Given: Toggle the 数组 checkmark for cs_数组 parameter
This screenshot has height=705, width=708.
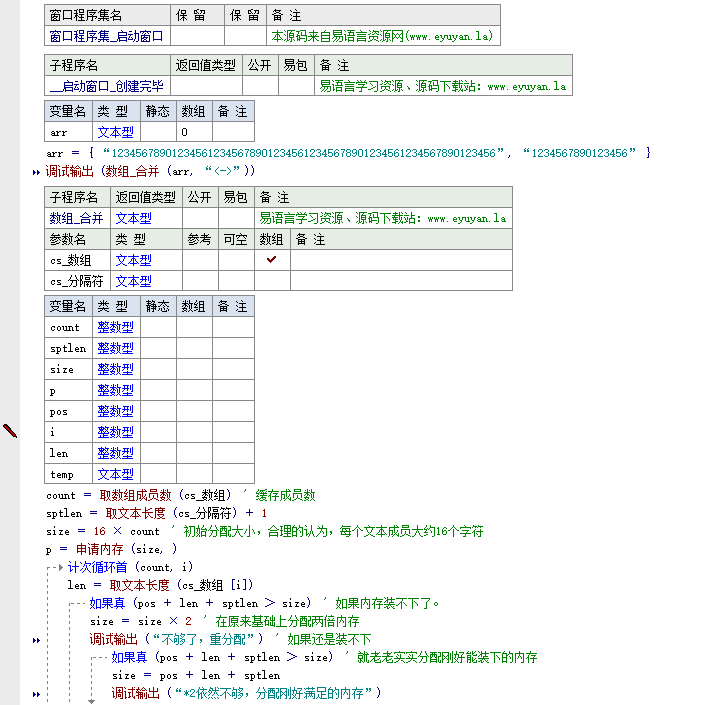Looking at the screenshot, I should (272, 260).
